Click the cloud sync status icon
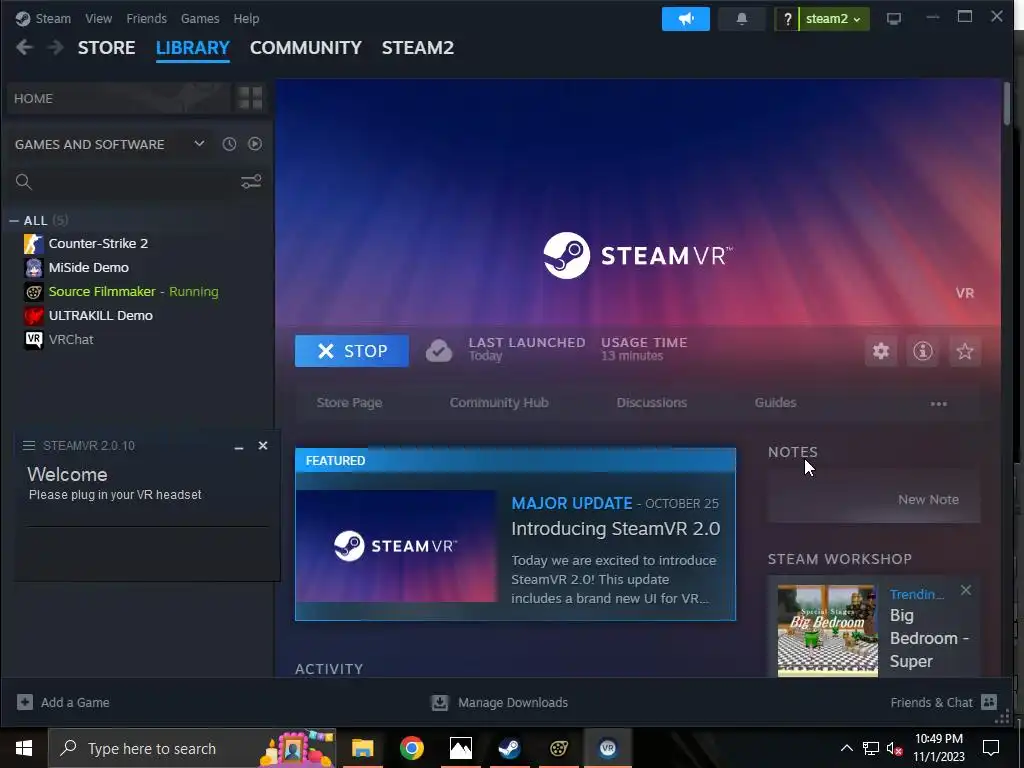 click(x=439, y=351)
